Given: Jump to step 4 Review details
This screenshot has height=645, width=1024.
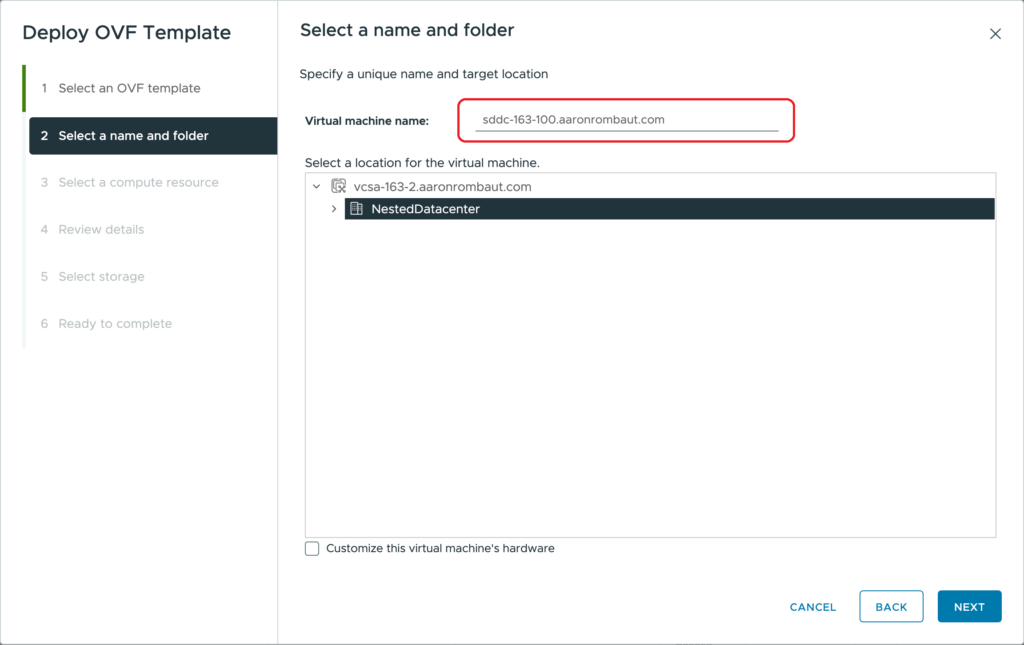Looking at the screenshot, I should [101, 230].
